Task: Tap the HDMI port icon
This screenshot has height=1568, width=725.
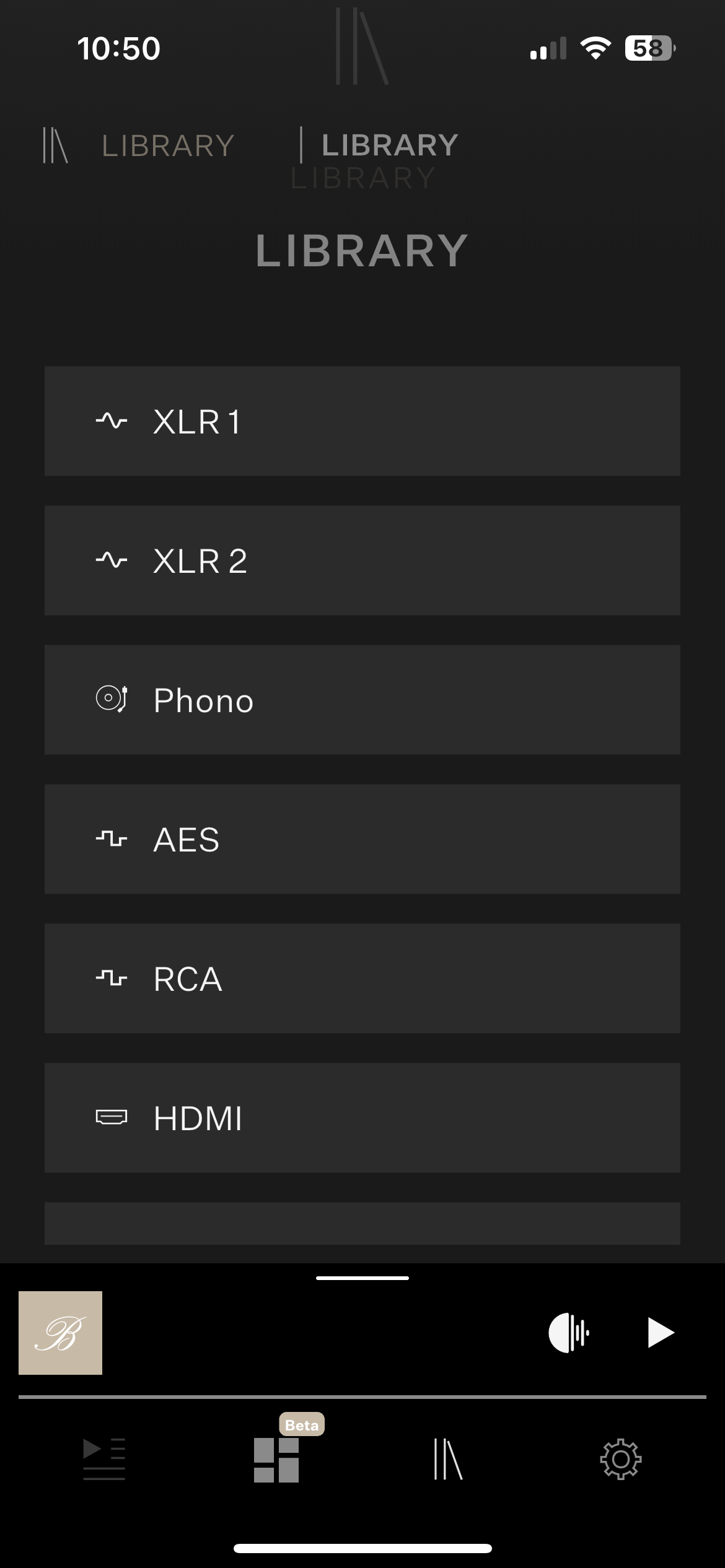Action: click(x=112, y=1118)
